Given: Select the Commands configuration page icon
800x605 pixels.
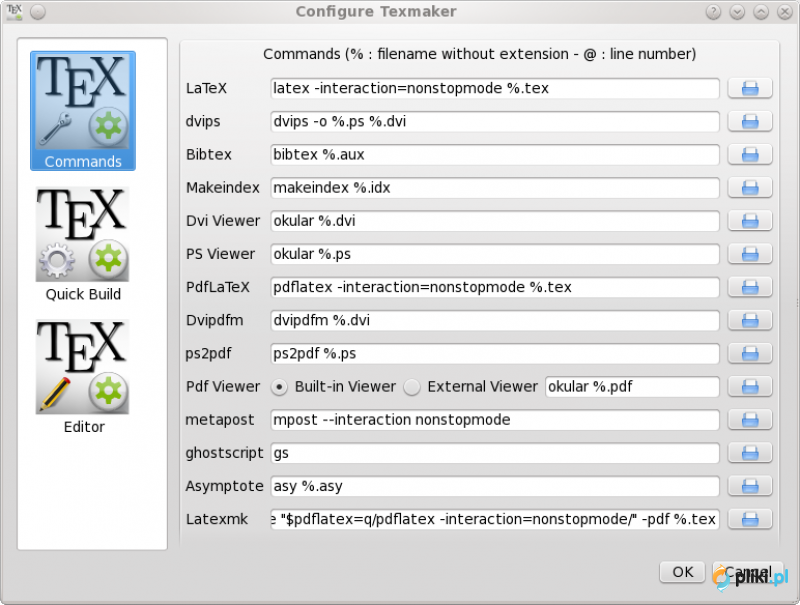Looking at the screenshot, I should tap(83, 111).
